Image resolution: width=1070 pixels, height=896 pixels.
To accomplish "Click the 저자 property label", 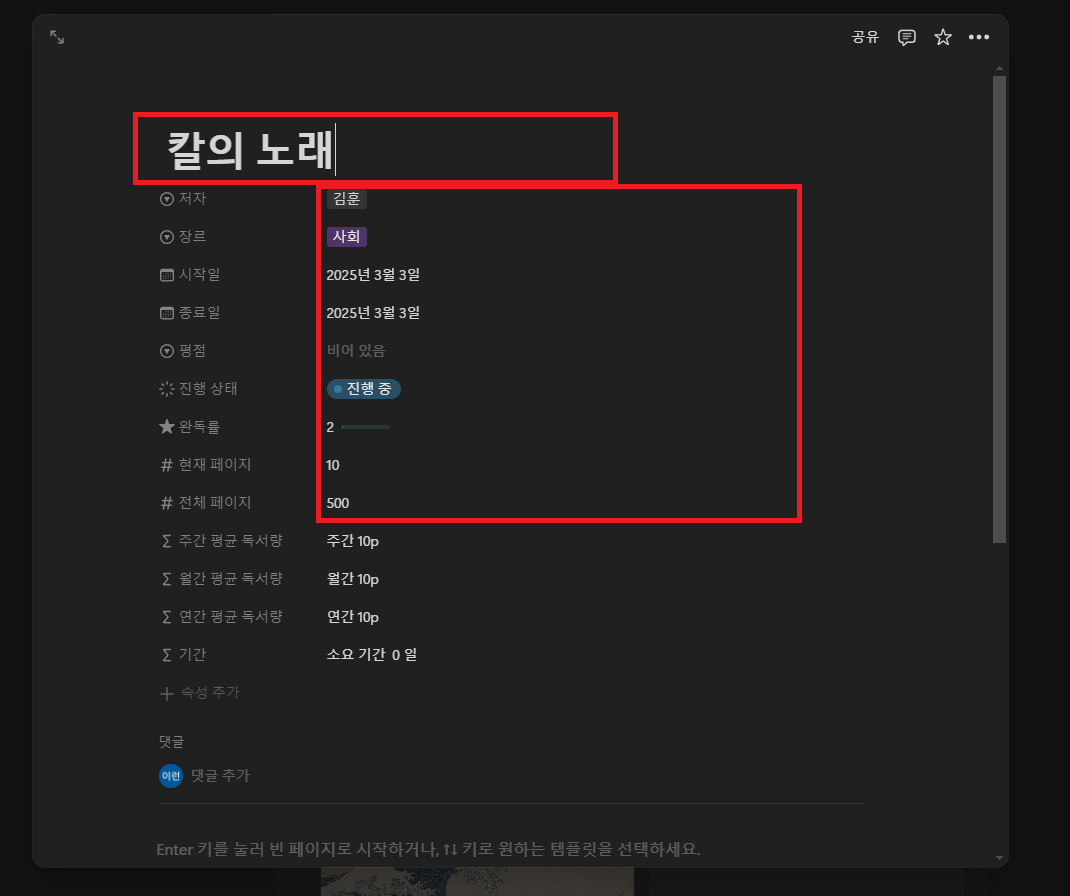I will pos(192,199).
